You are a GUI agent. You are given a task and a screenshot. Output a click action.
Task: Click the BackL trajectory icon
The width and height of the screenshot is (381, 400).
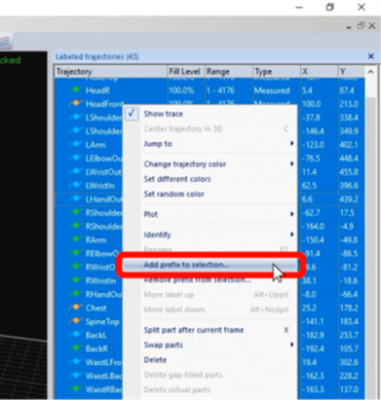[x=76, y=335]
